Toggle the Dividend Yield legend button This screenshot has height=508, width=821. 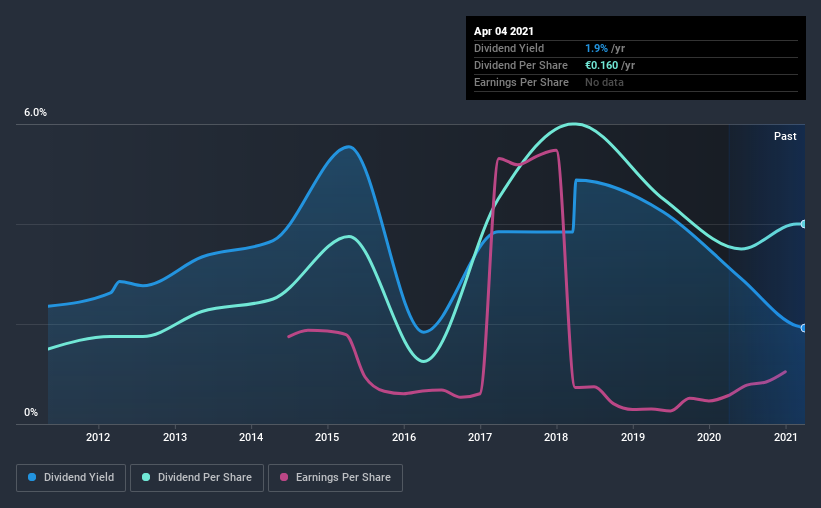(71, 478)
